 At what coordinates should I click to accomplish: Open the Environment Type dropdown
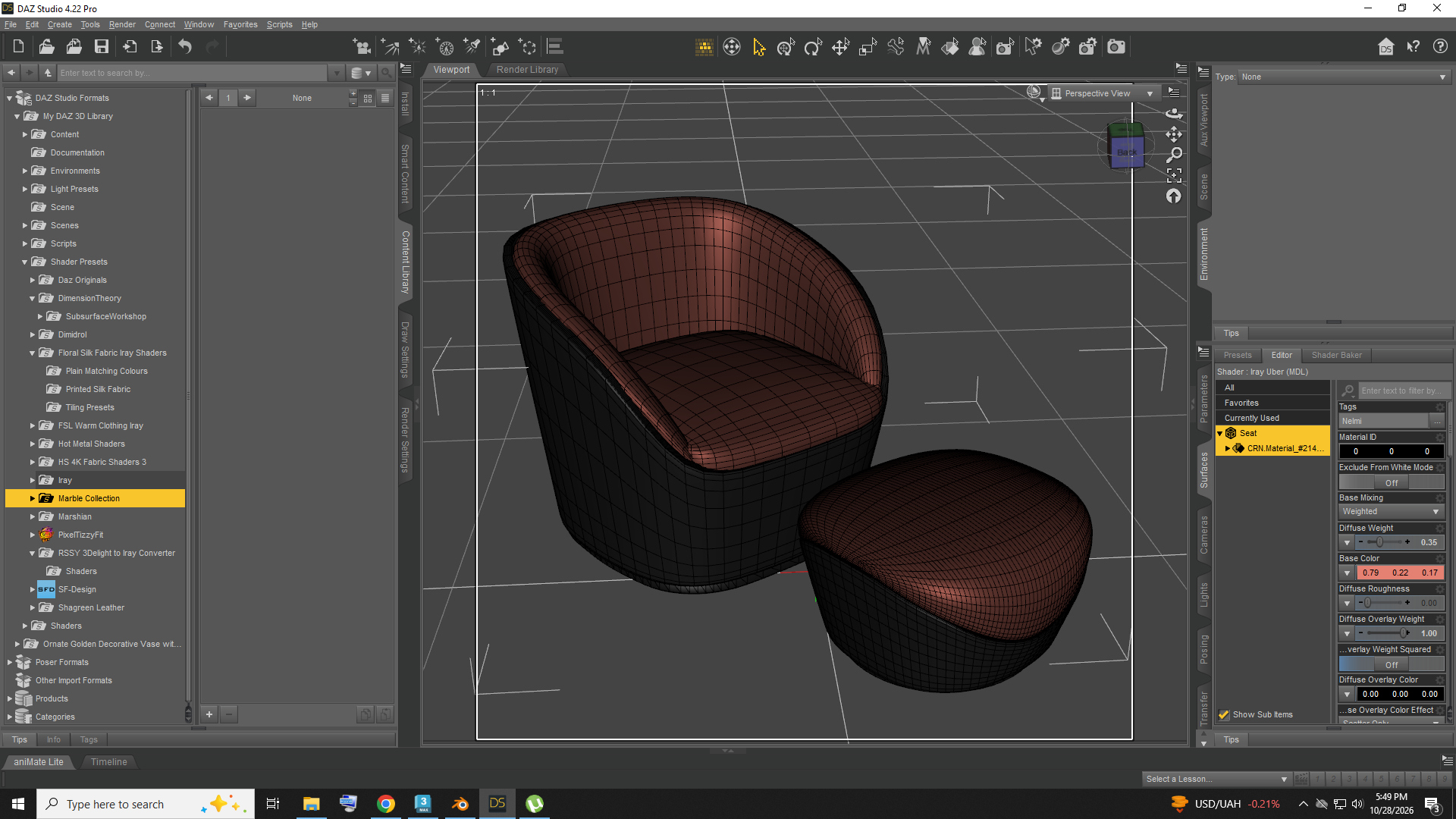pyautogui.click(x=1344, y=77)
